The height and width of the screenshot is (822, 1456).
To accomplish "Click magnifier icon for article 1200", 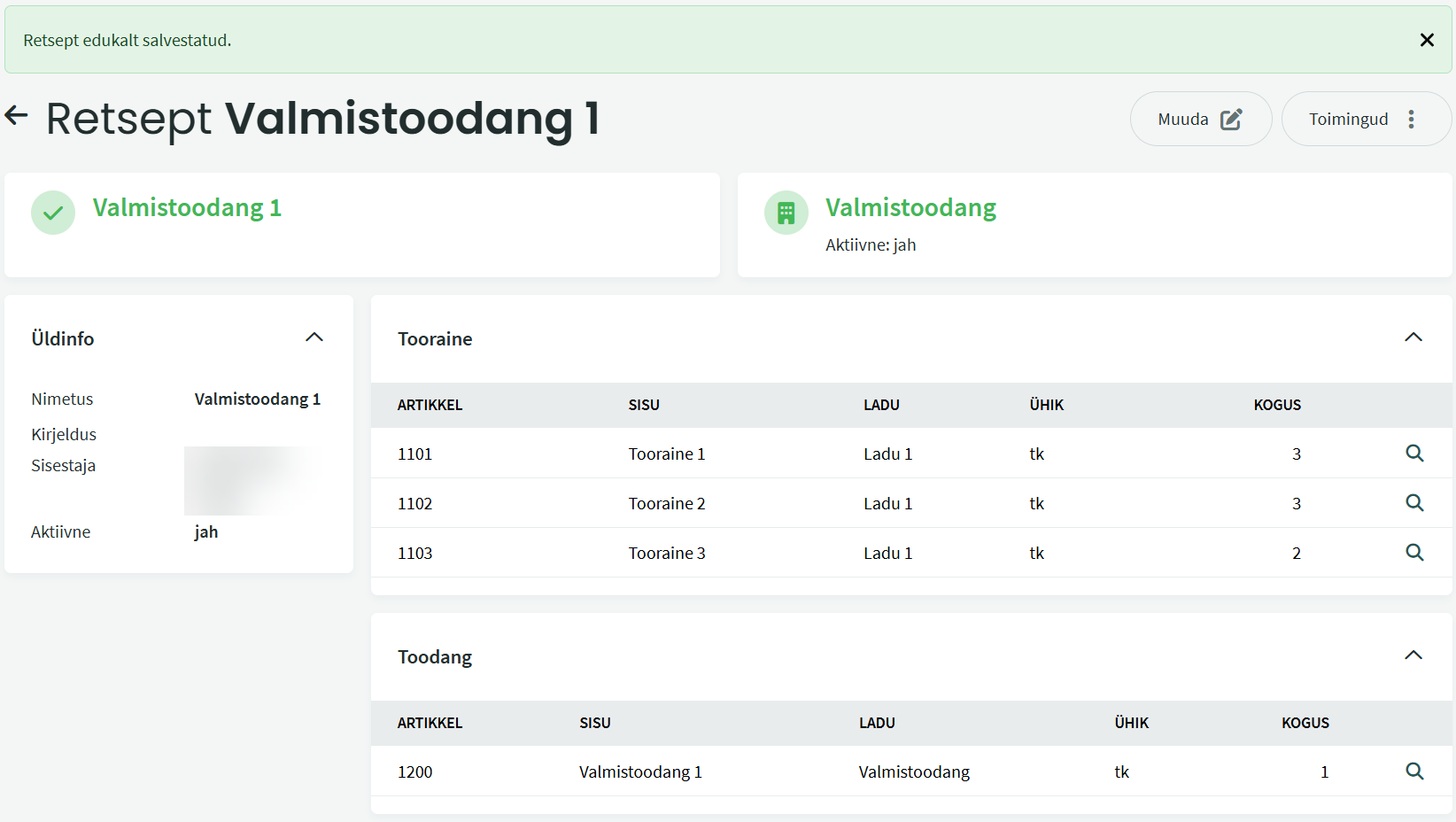I will pyautogui.click(x=1414, y=772).
